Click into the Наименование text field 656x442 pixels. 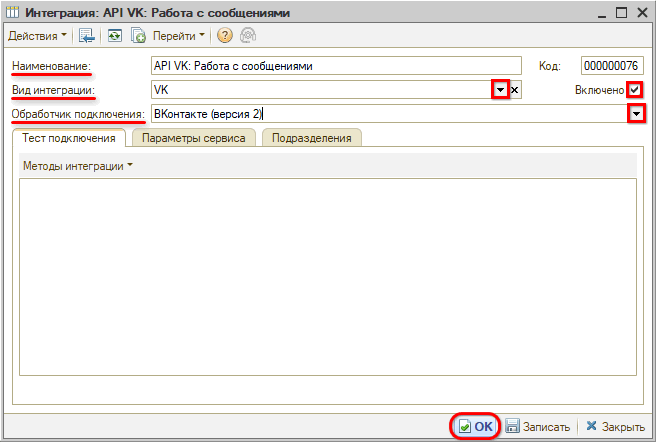[x=335, y=66]
